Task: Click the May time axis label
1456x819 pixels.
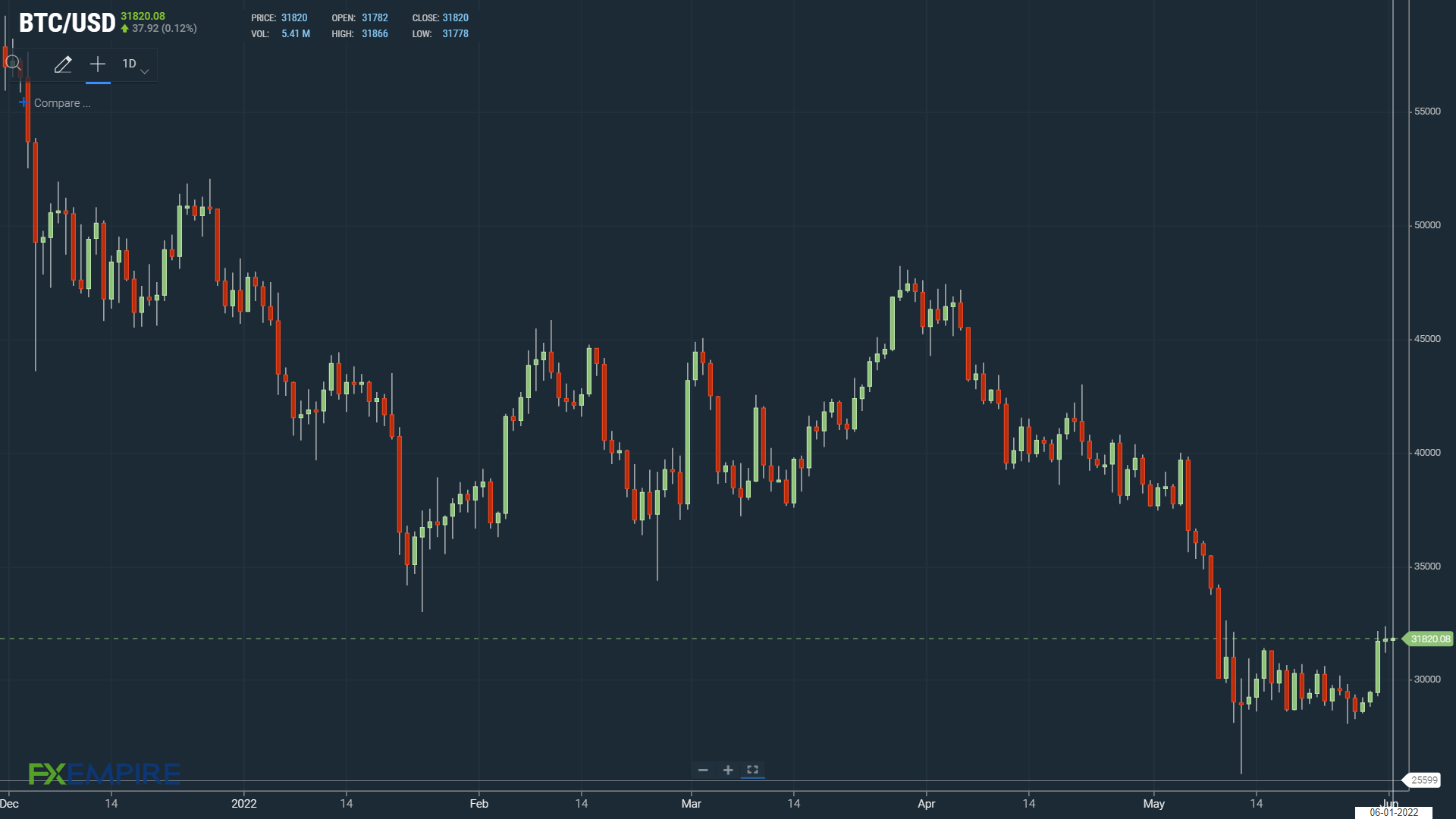Action: click(x=1154, y=804)
